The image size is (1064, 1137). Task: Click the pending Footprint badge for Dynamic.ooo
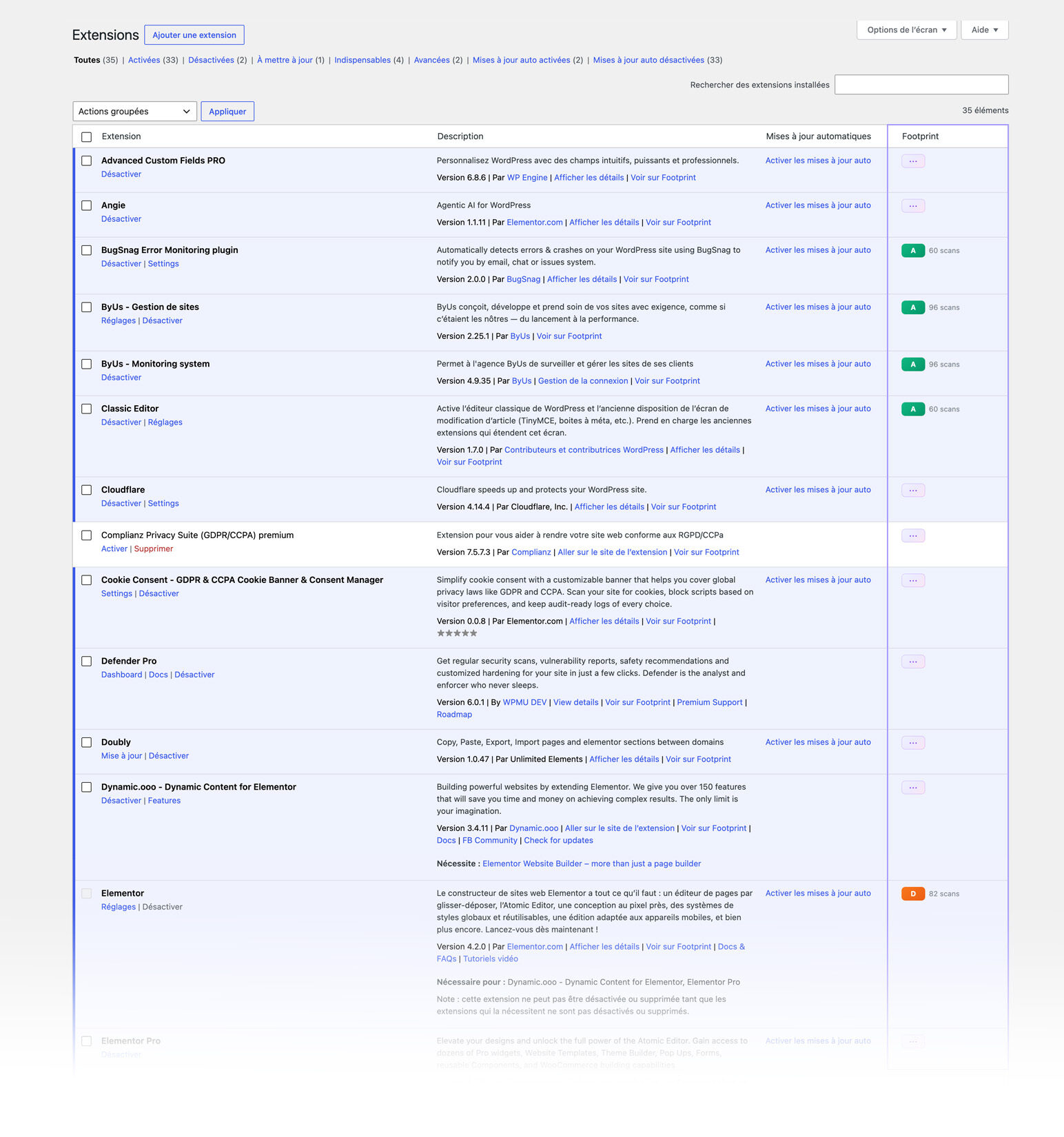click(x=913, y=788)
